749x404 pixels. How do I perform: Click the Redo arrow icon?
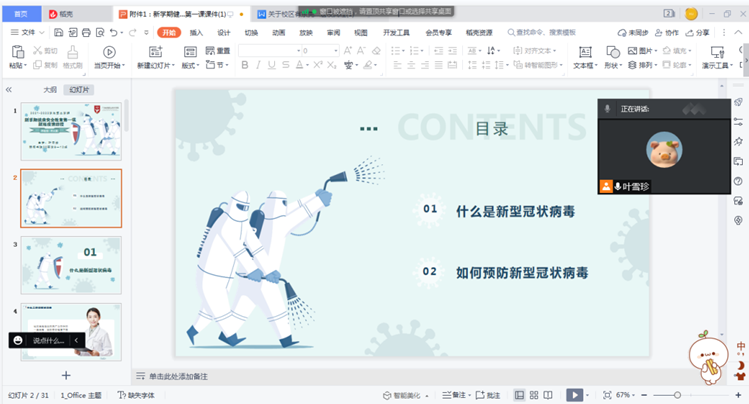pos(132,32)
